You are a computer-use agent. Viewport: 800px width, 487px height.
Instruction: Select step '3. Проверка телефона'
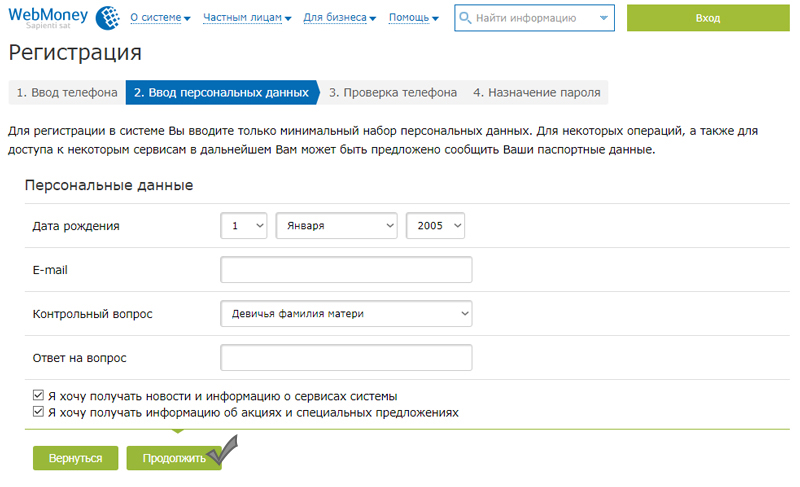(392, 92)
